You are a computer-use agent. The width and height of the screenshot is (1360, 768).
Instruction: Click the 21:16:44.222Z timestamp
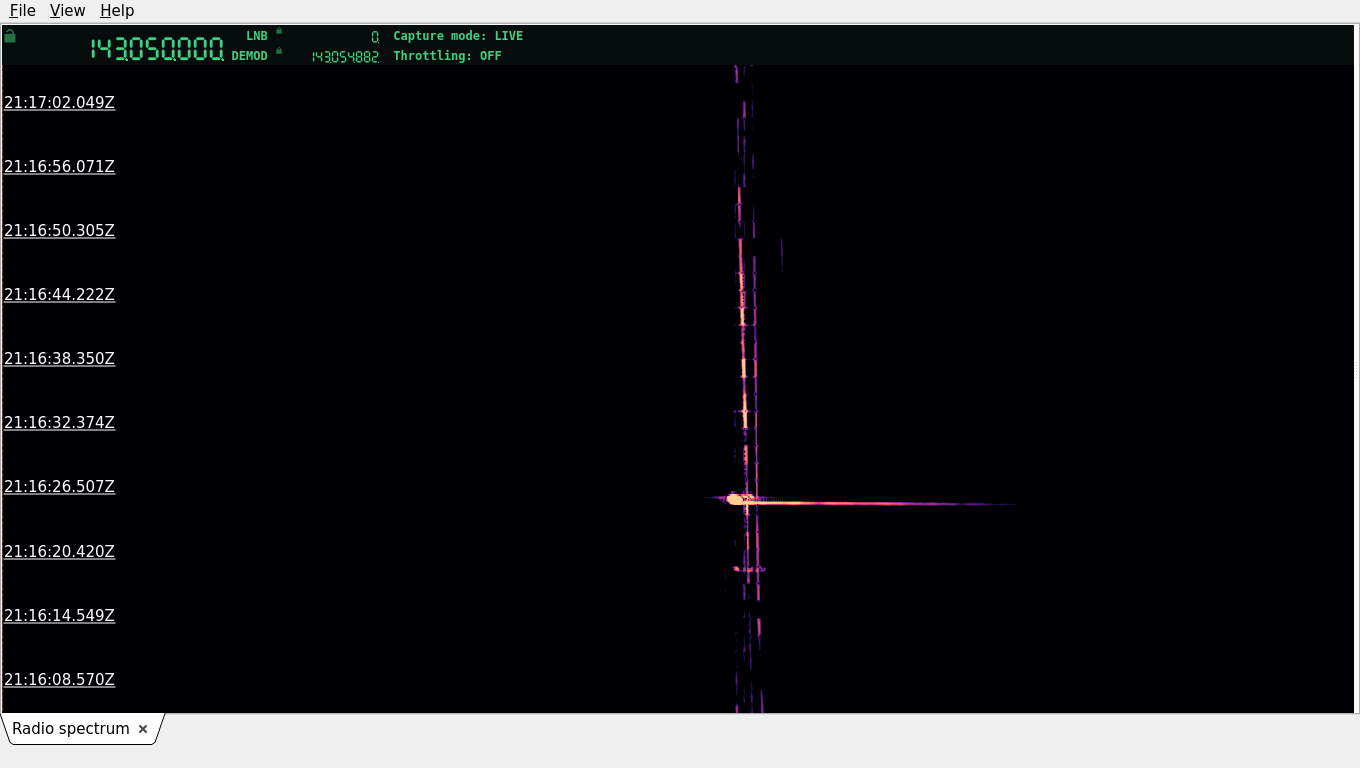[60, 294]
